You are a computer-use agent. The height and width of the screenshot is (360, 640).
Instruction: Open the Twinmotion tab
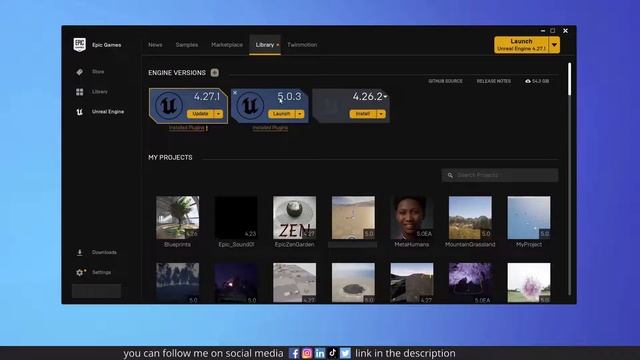click(x=302, y=45)
